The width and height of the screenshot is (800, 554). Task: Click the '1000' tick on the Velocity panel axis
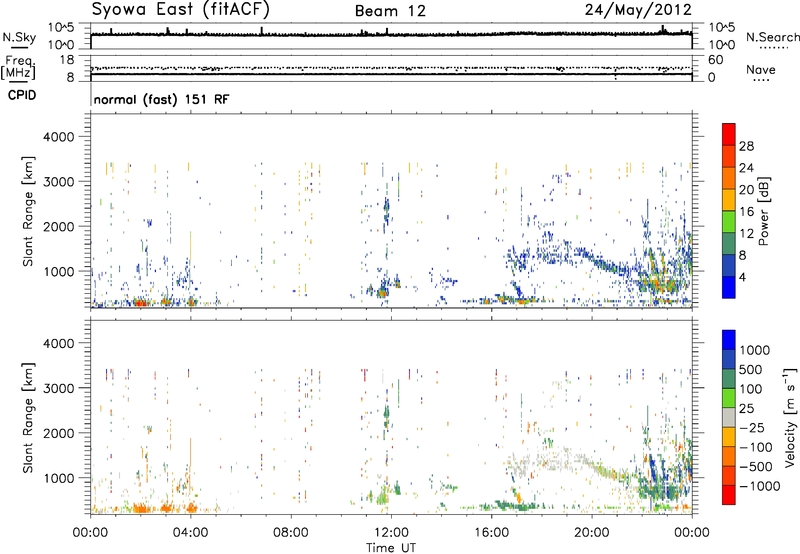pos(57,478)
